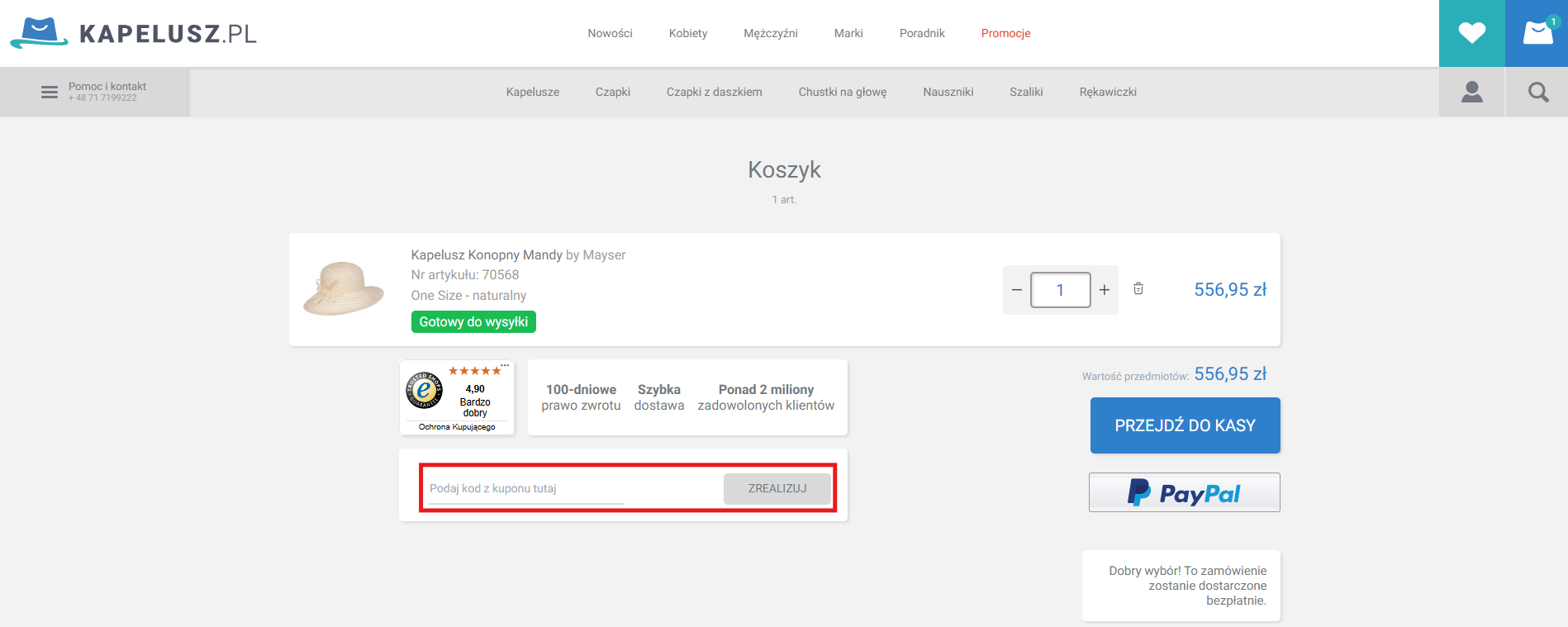The width and height of the screenshot is (1568, 627).
Task: Go to the Kobiety menu
Action: 687,33
